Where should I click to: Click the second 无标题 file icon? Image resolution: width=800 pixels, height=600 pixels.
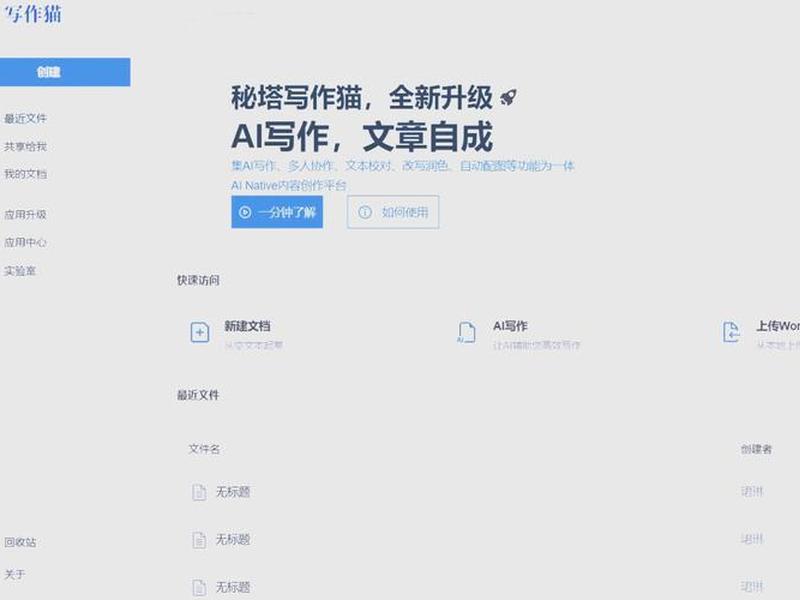[199, 540]
